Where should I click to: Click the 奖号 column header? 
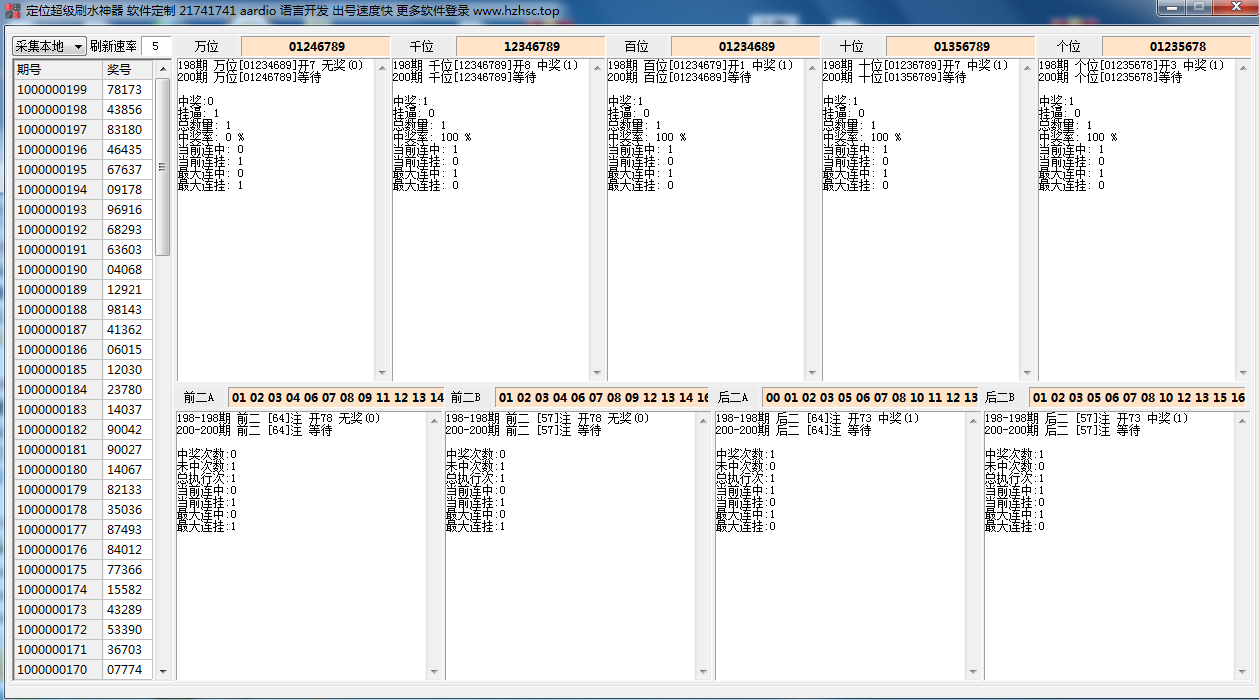click(x=127, y=70)
